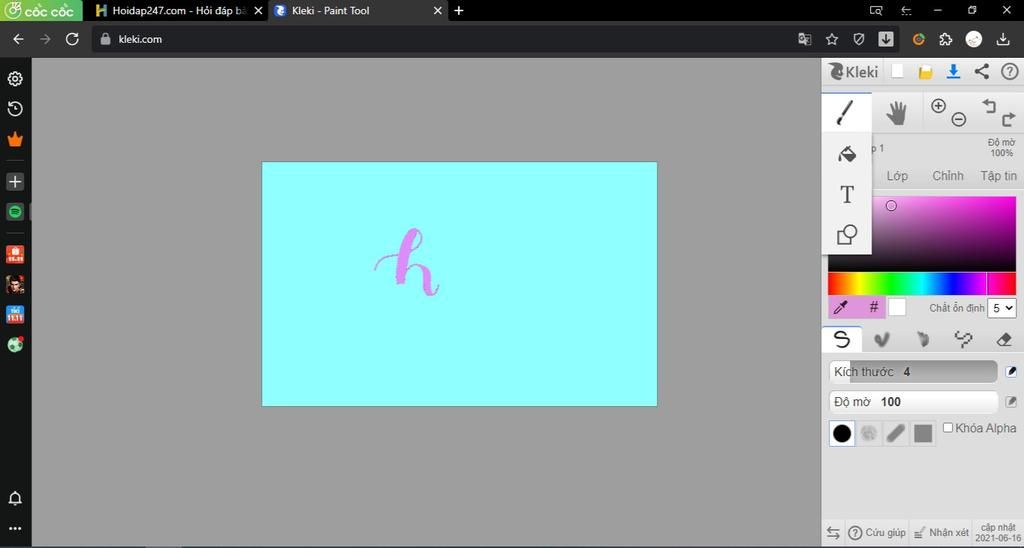Switch to the Tập tin tab

pos(998,176)
